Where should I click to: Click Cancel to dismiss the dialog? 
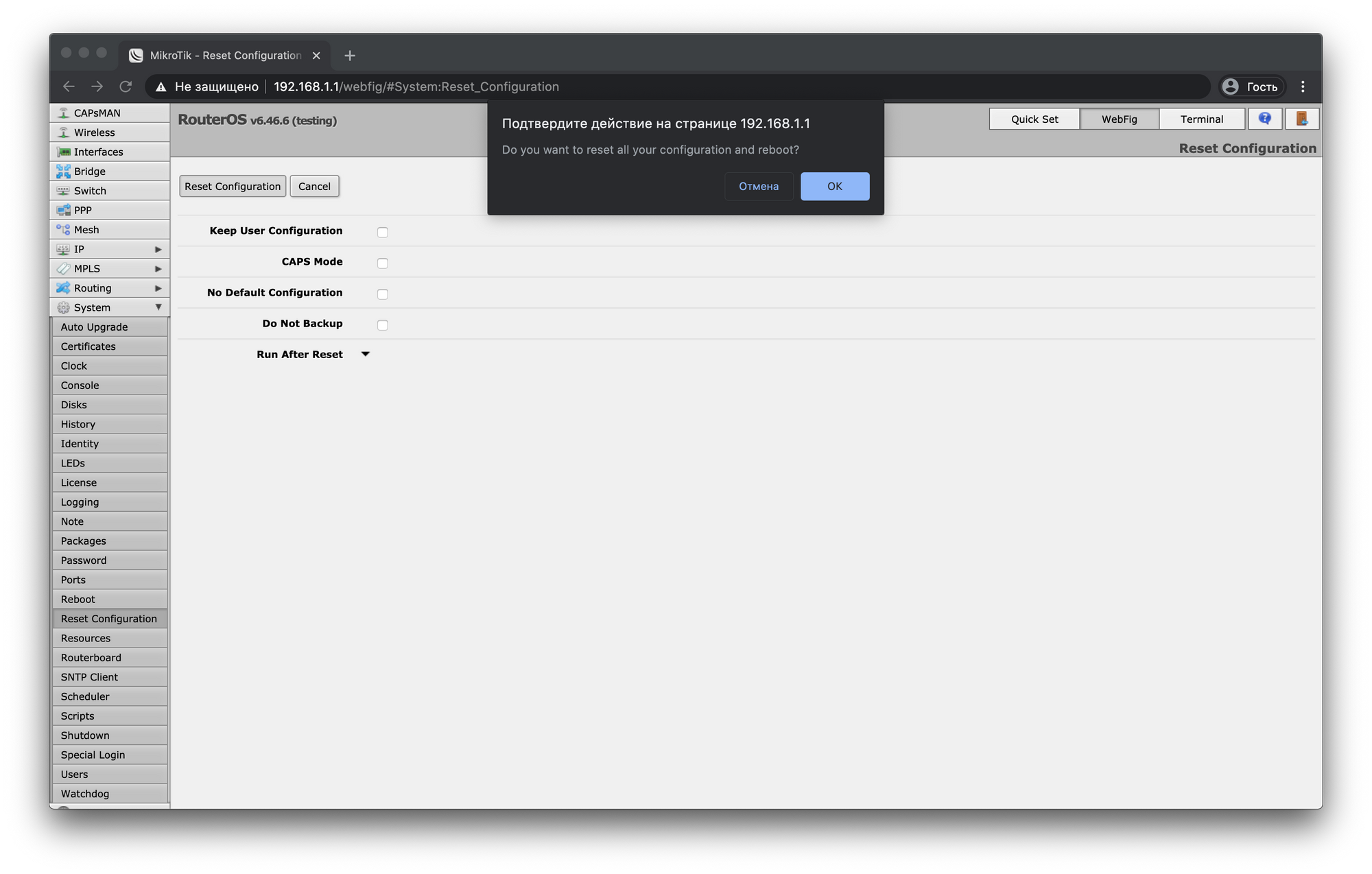click(x=758, y=186)
